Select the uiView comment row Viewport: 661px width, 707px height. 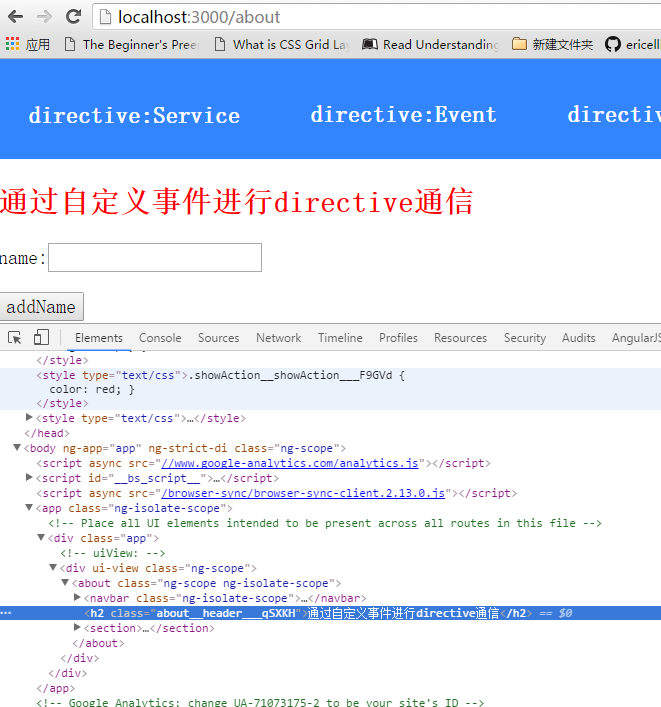113,553
